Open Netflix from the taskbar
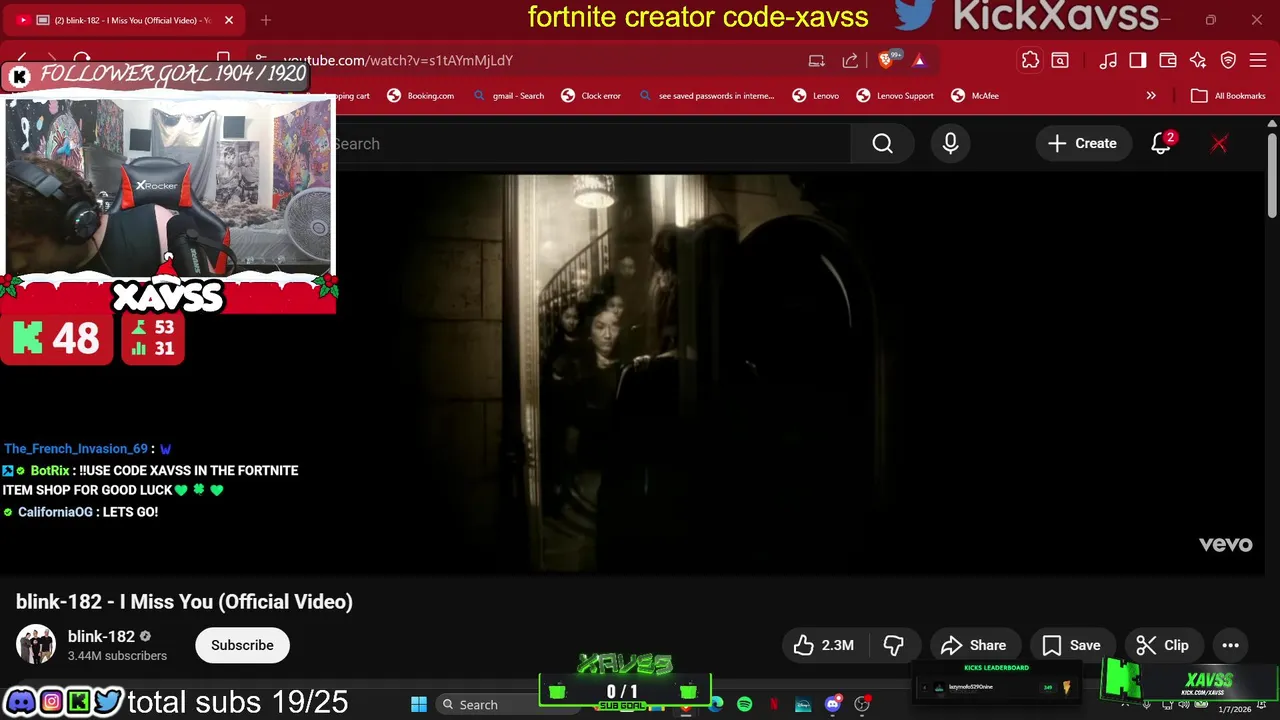The image size is (1280, 720). (773, 704)
